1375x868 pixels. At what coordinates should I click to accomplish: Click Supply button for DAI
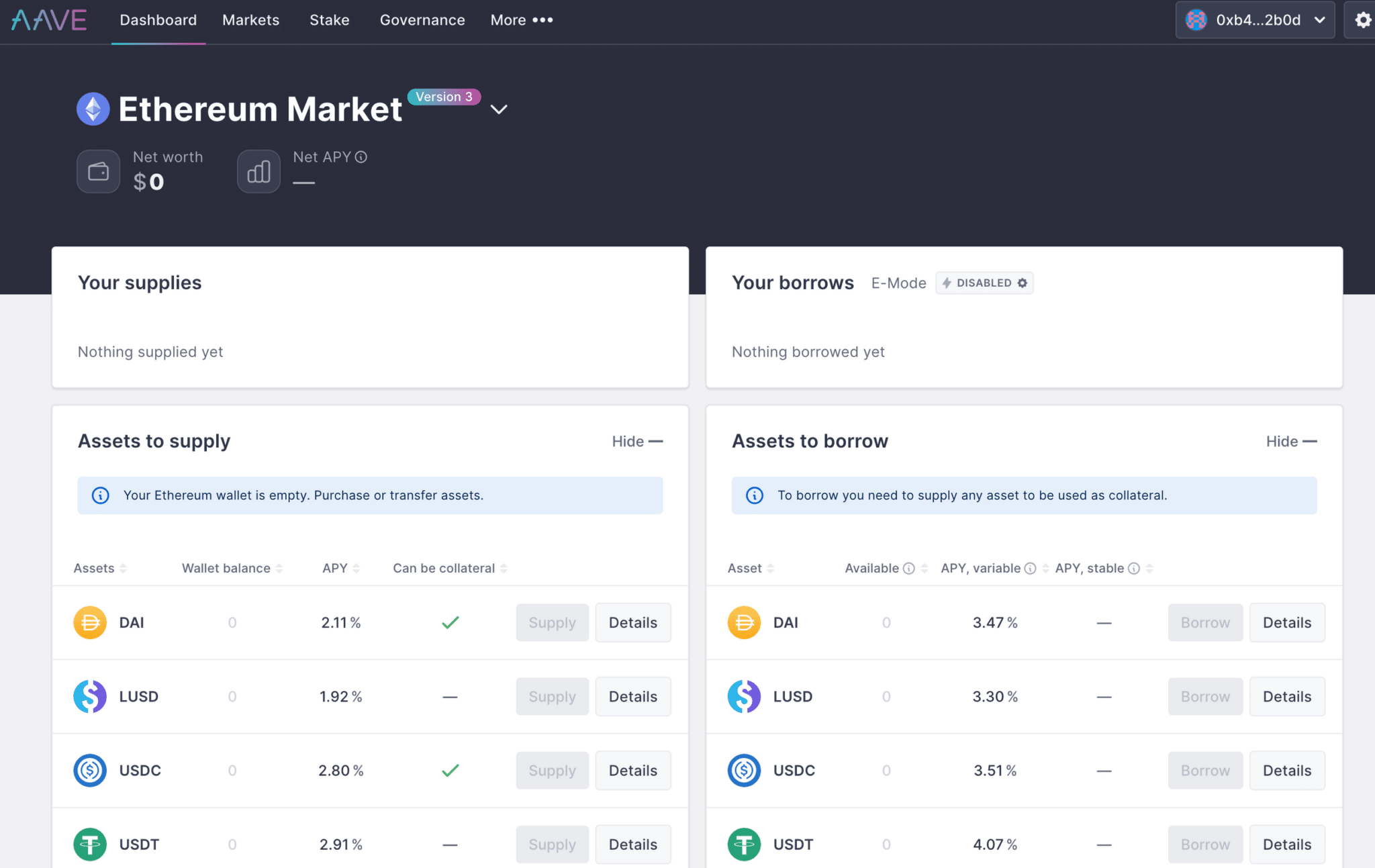[x=552, y=622]
